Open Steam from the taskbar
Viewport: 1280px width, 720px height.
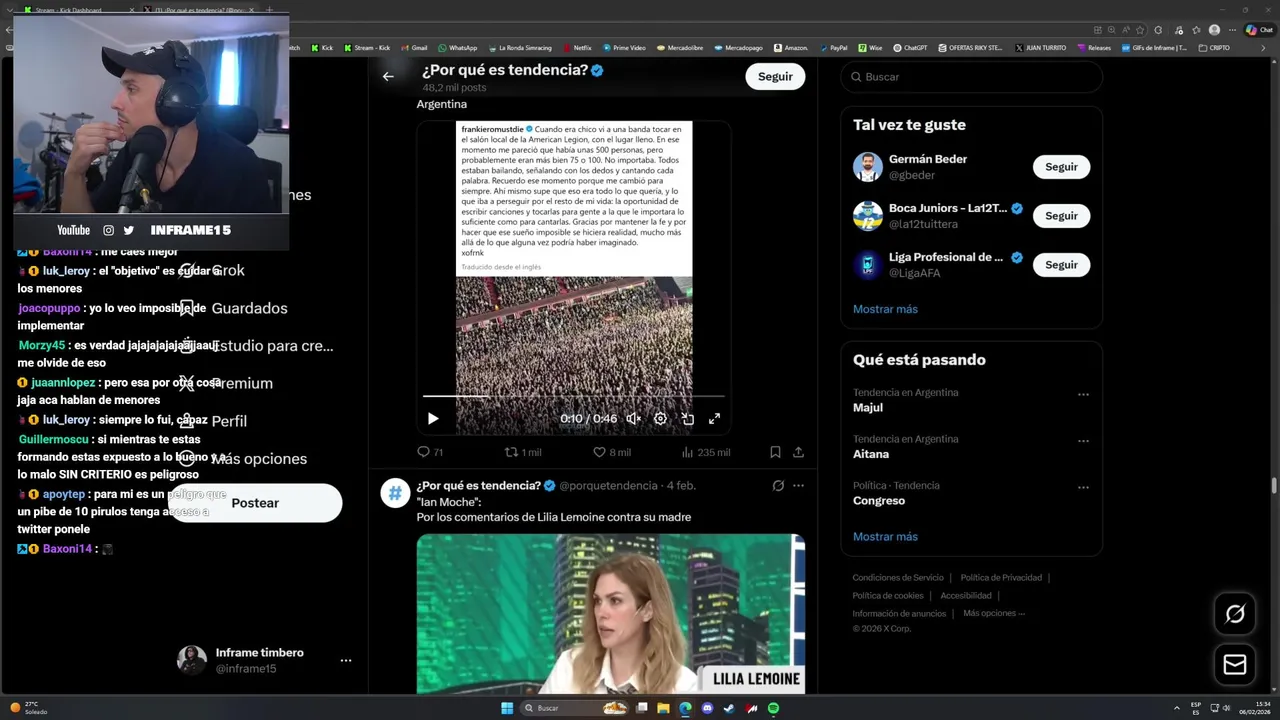coord(729,708)
